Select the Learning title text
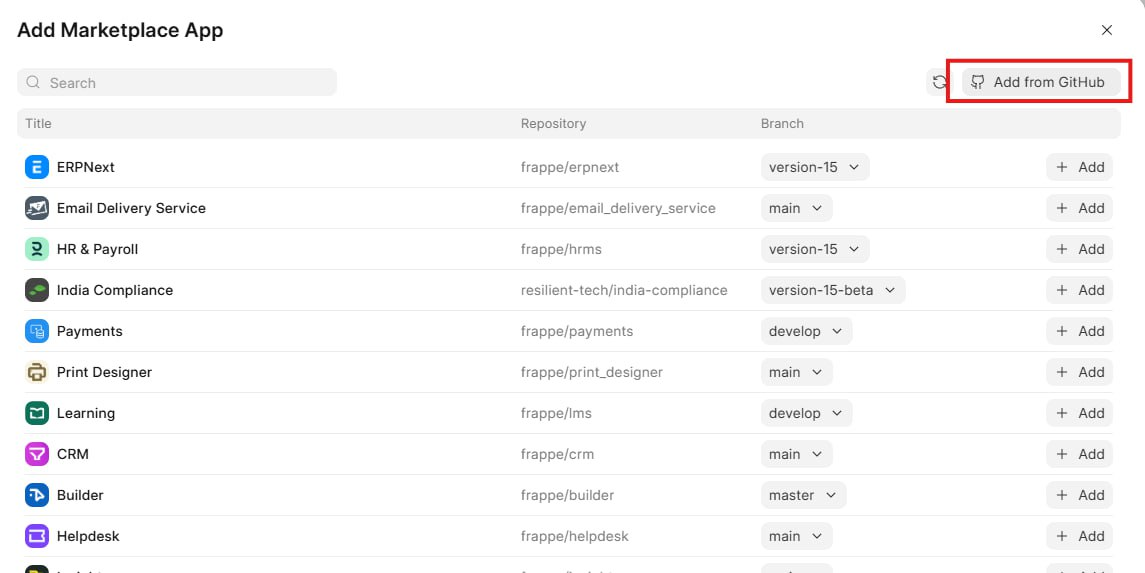This screenshot has height=573, width=1145. pyautogui.click(x=85, y=412)
